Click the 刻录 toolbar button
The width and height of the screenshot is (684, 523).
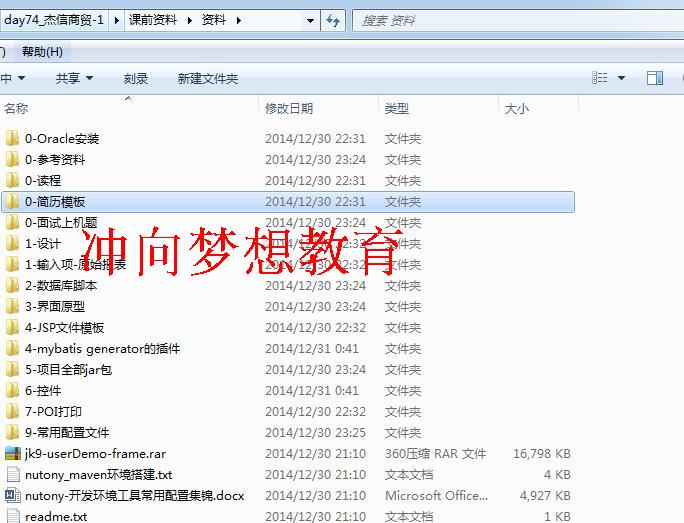[136, 79]
